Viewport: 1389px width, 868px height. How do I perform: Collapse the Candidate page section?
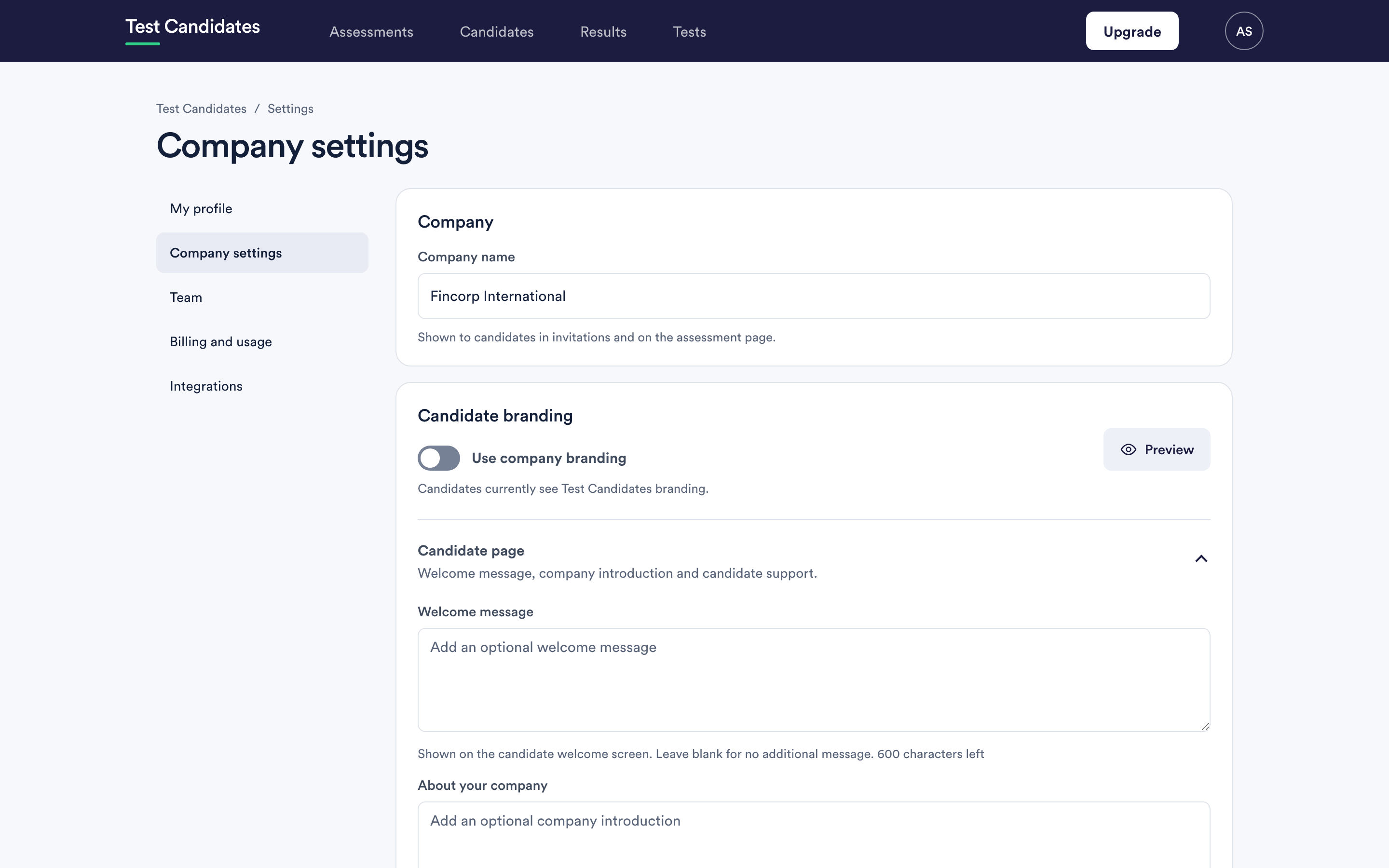1201,558
